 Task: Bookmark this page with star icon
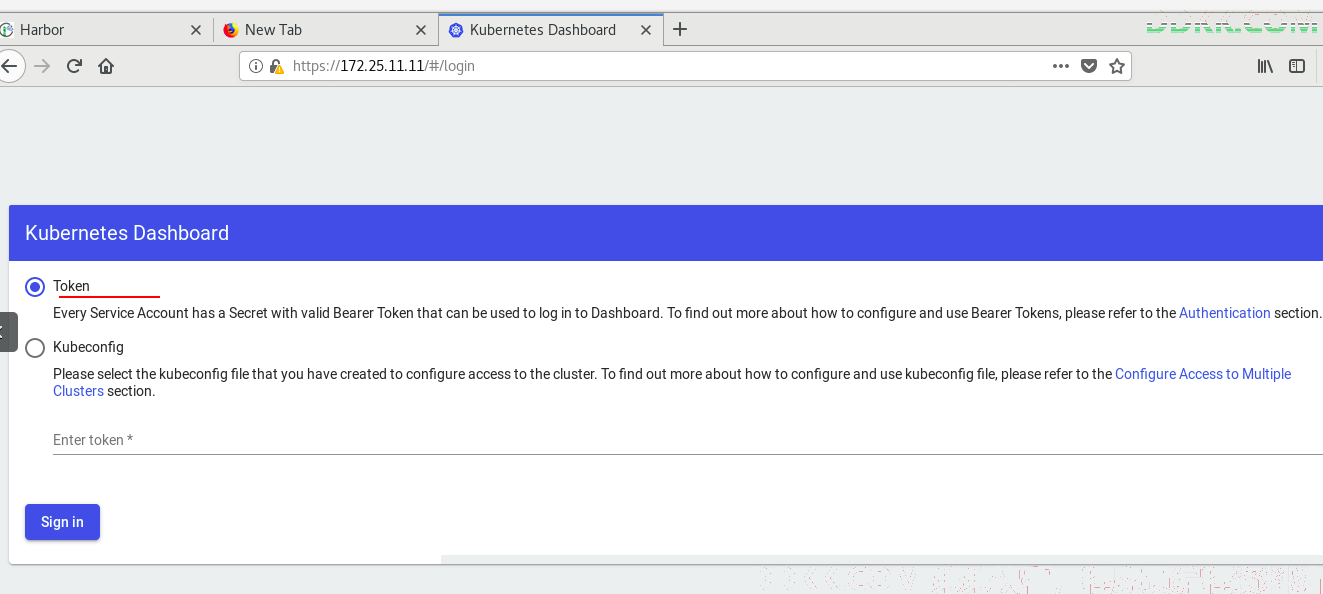coord(1117,66)
